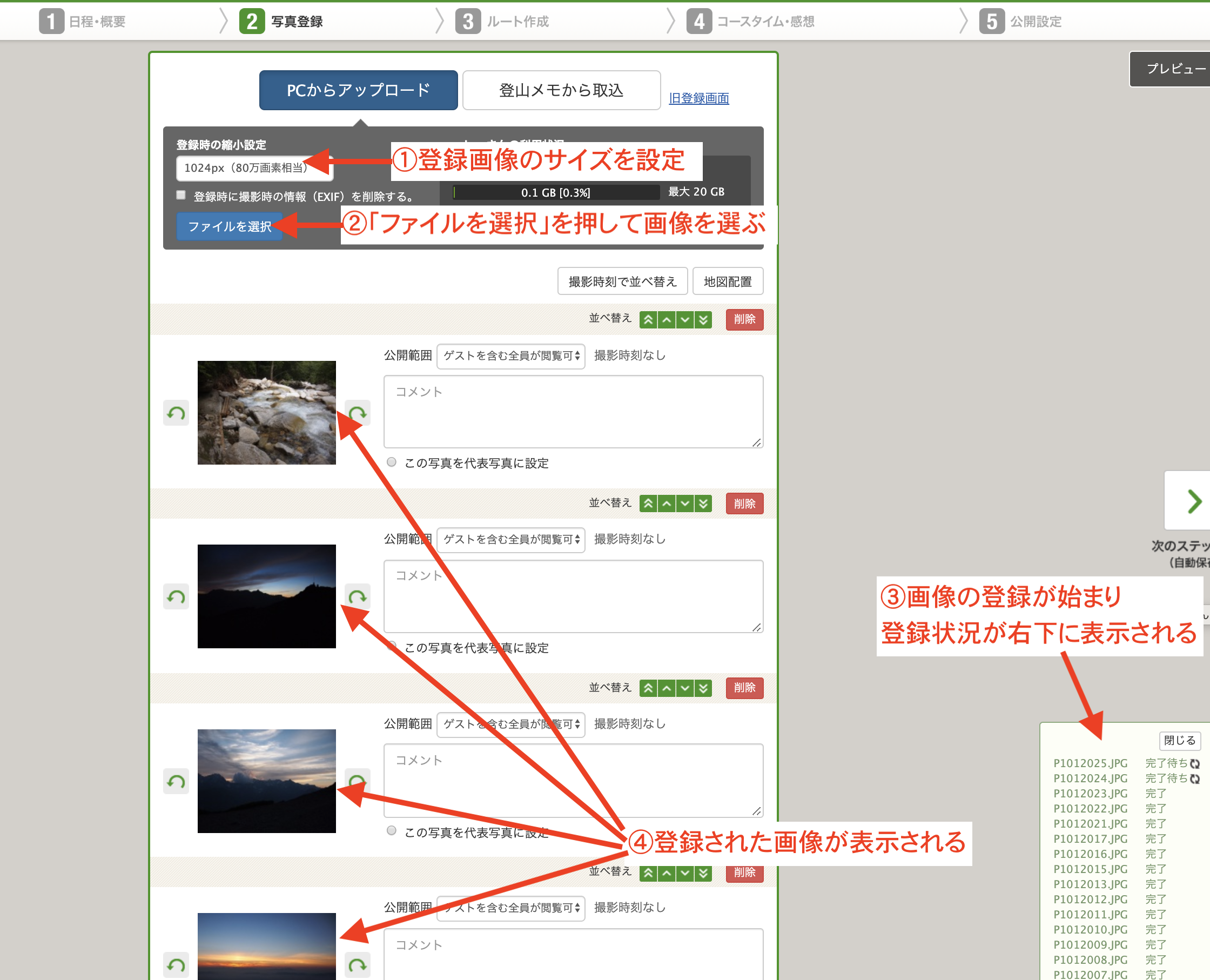Move the river photo to the top
The image size is (1210, 980).
[648, 320]
